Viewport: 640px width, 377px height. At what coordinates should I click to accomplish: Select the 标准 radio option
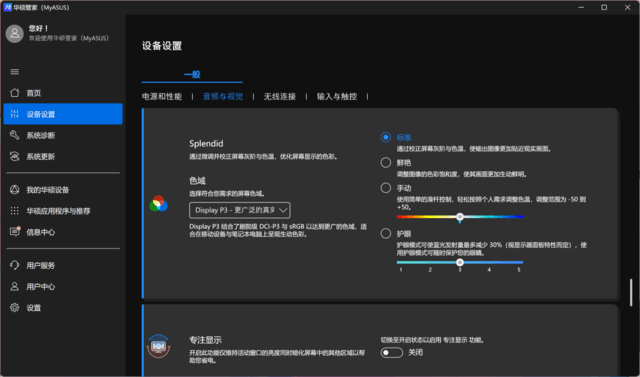[x=386, y=137]
